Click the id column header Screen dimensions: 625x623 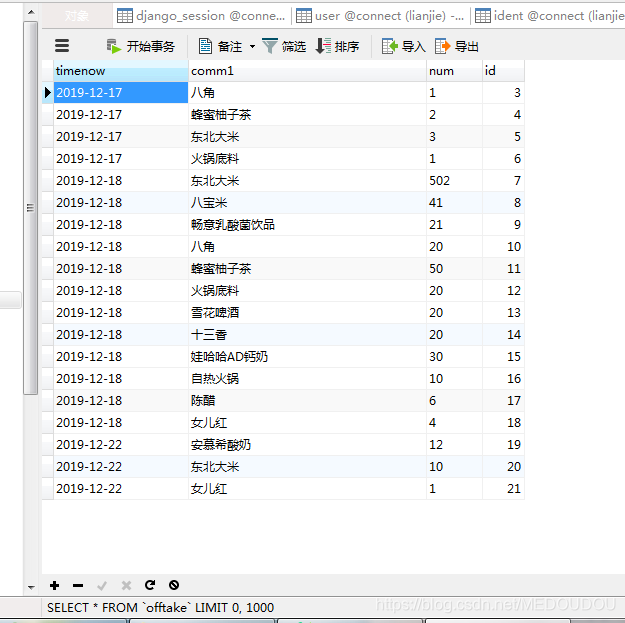(x=503, y=71)
